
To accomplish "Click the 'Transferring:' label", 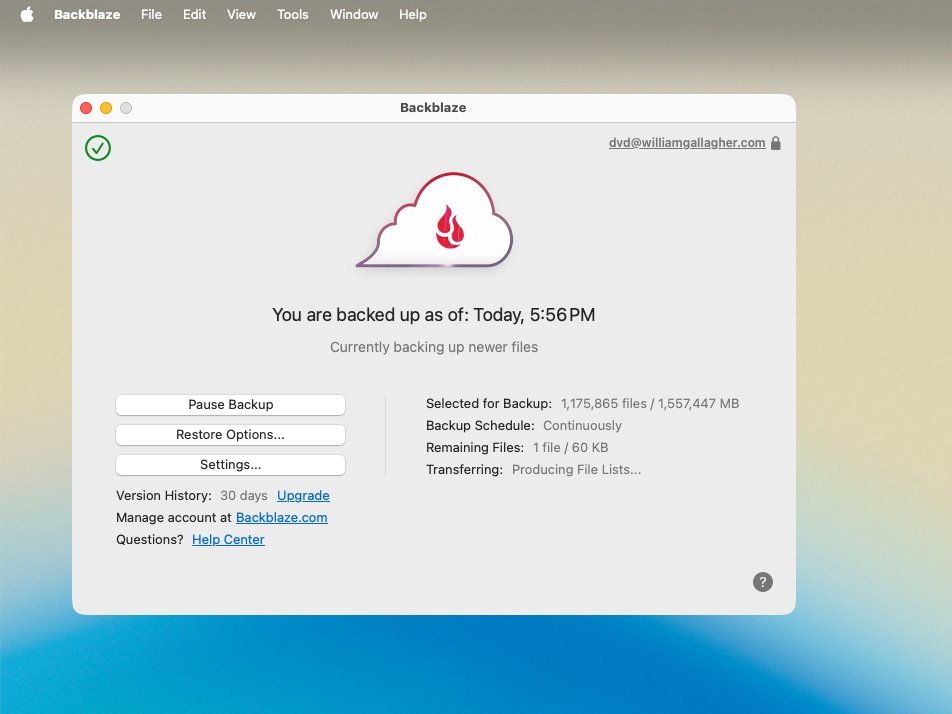I will coord(464,469).
